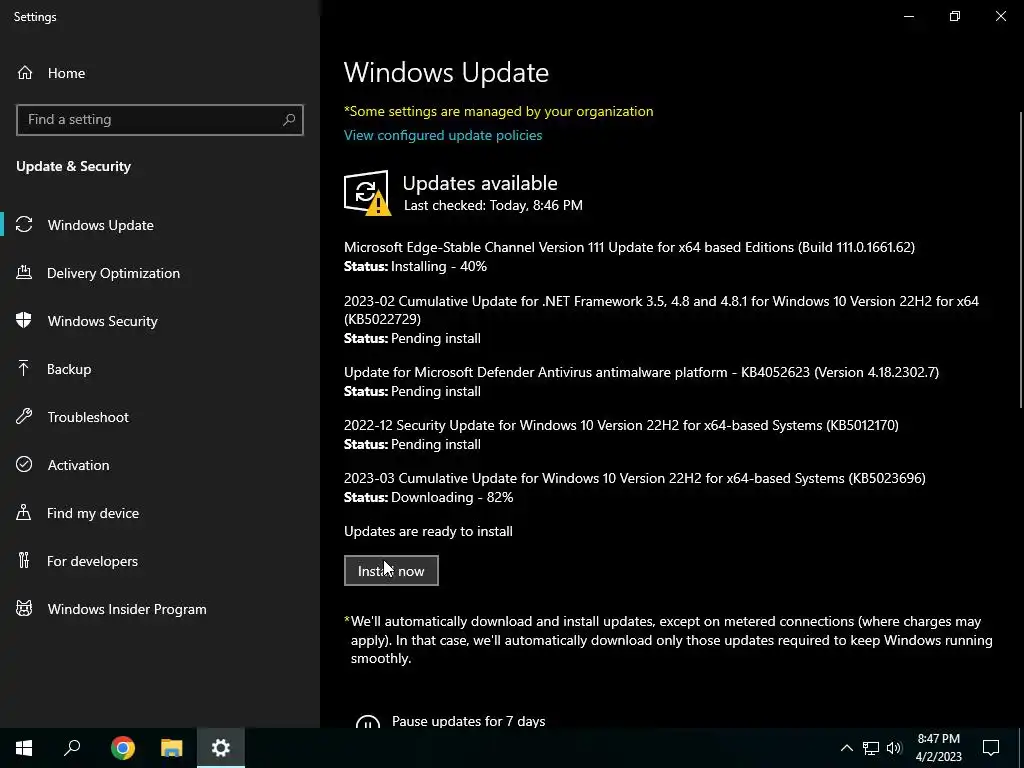Viewport: 1024px width, 768px height.
Task: Click the Backup up-arrow icon
Action: [x=24, y=369]
